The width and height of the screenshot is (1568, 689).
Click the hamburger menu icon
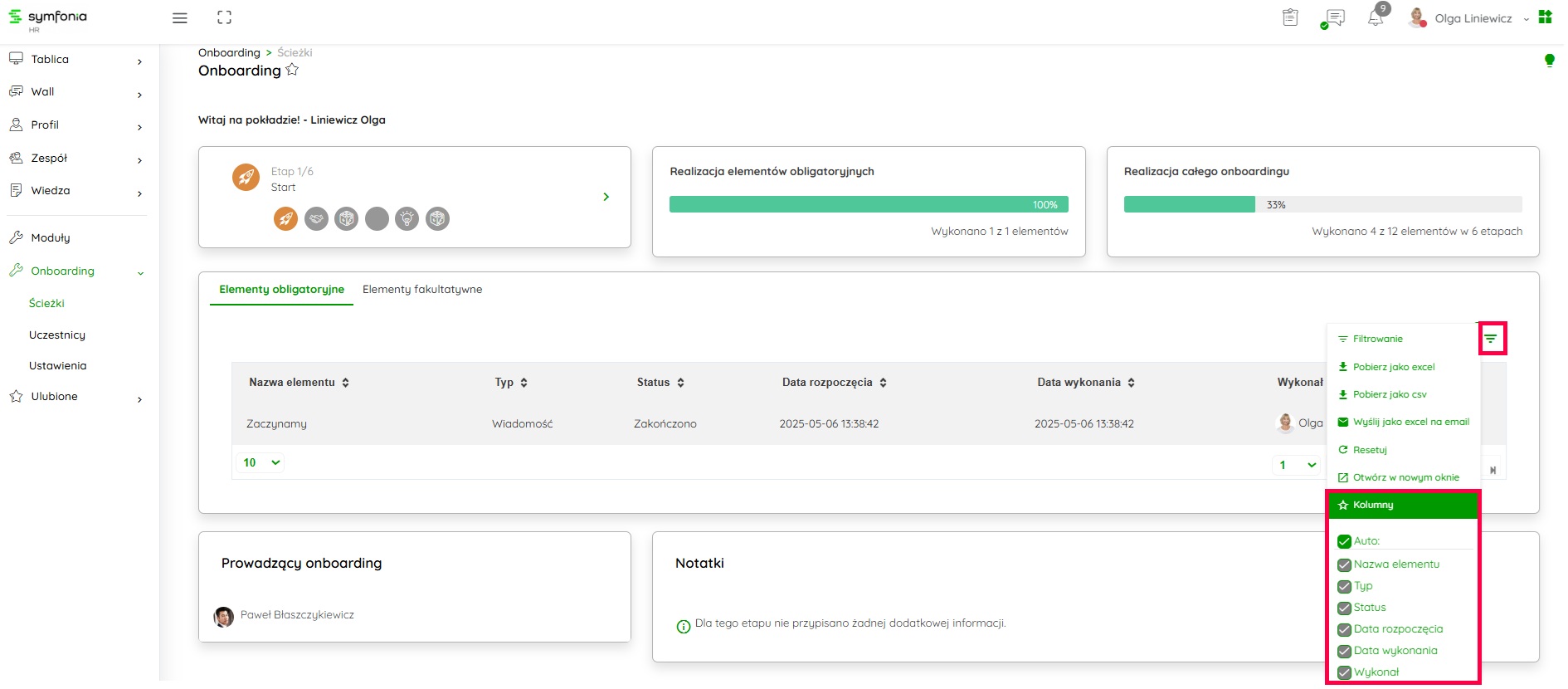(179, 18)
